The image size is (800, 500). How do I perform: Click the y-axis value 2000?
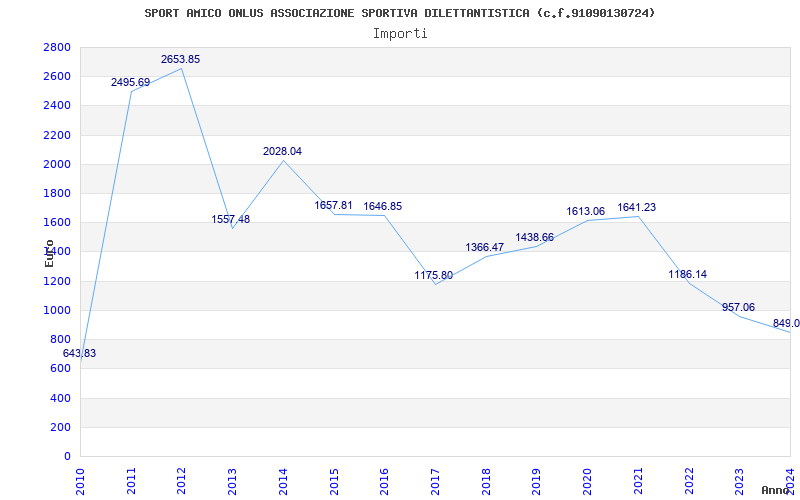point(57,164)
